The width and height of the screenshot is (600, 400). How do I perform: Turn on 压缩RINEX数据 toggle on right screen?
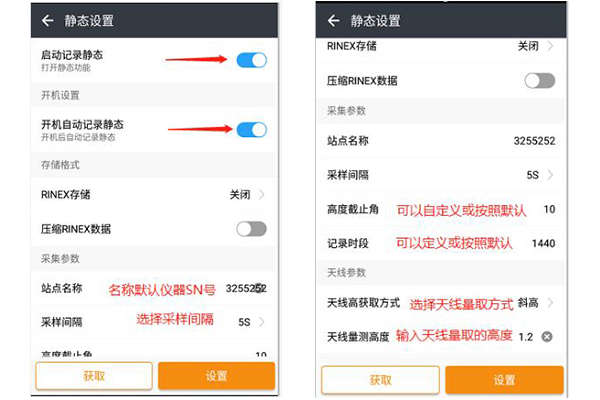tap(540, 81)
